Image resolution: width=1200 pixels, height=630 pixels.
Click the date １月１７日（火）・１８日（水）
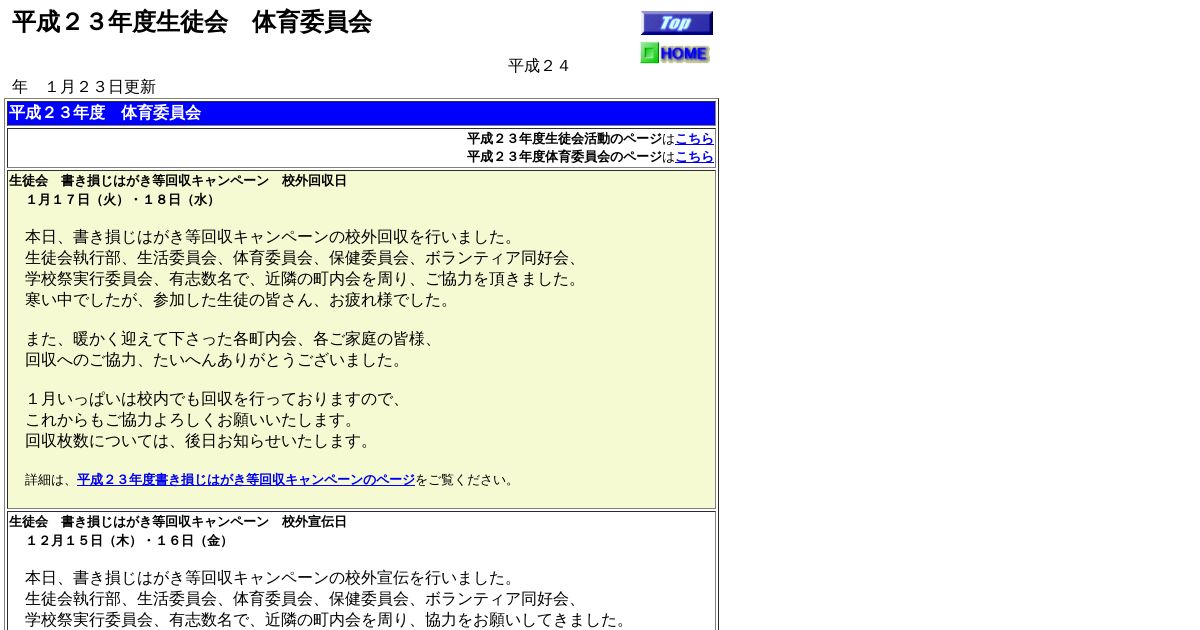[x=122, y=200]
